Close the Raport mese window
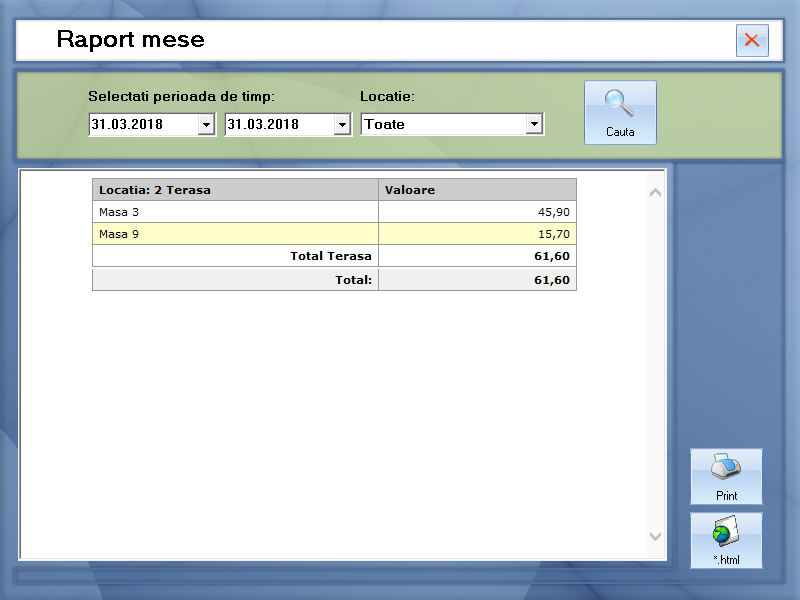Image resolution: width=800 pixels, height=600 pixels. (752, 40)
